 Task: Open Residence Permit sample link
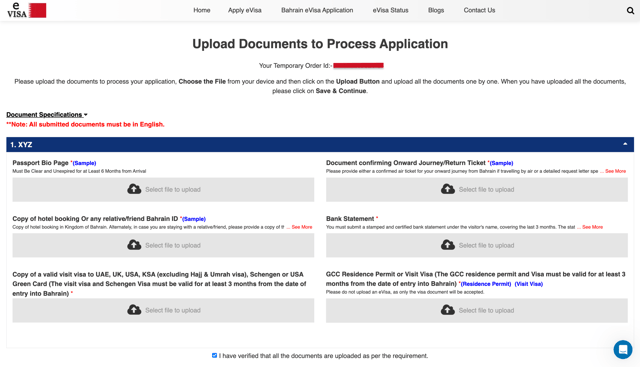tap(486, 284)
